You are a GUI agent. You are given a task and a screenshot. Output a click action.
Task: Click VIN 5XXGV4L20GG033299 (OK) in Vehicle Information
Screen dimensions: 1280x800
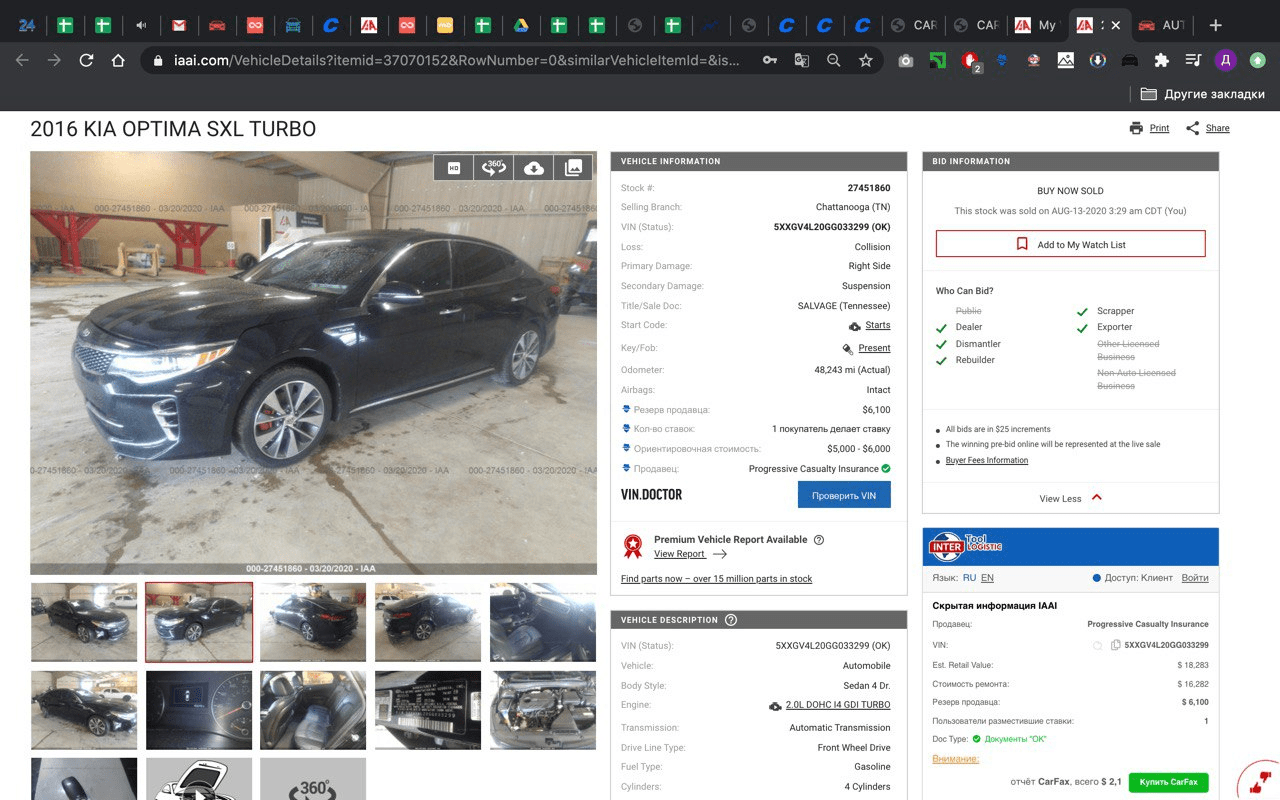tap(832, 227)
